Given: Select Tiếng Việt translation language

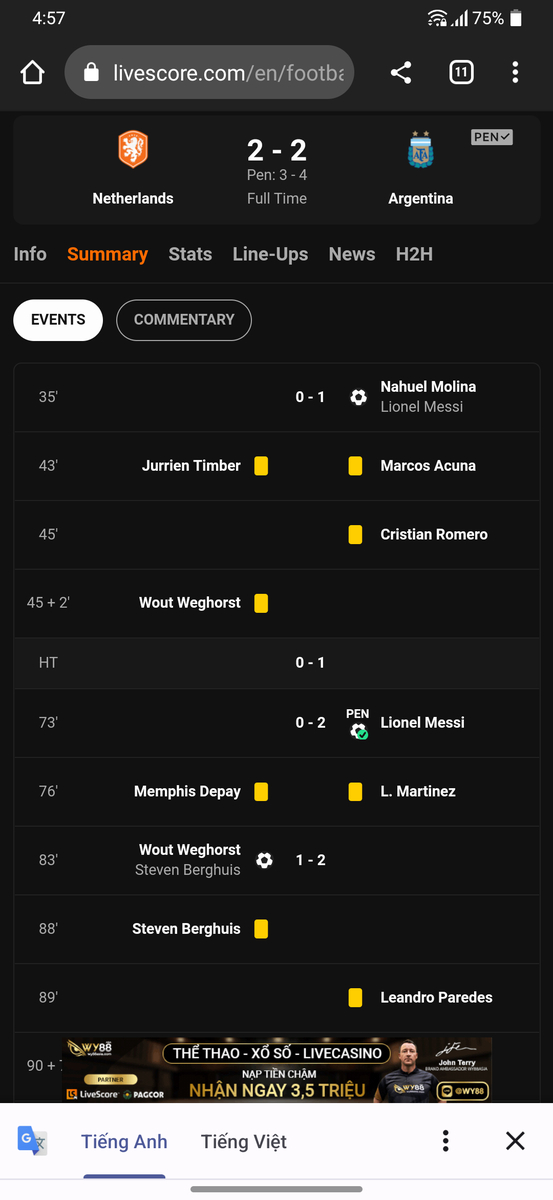Looking at the screenshot, I should [244, 1141].
